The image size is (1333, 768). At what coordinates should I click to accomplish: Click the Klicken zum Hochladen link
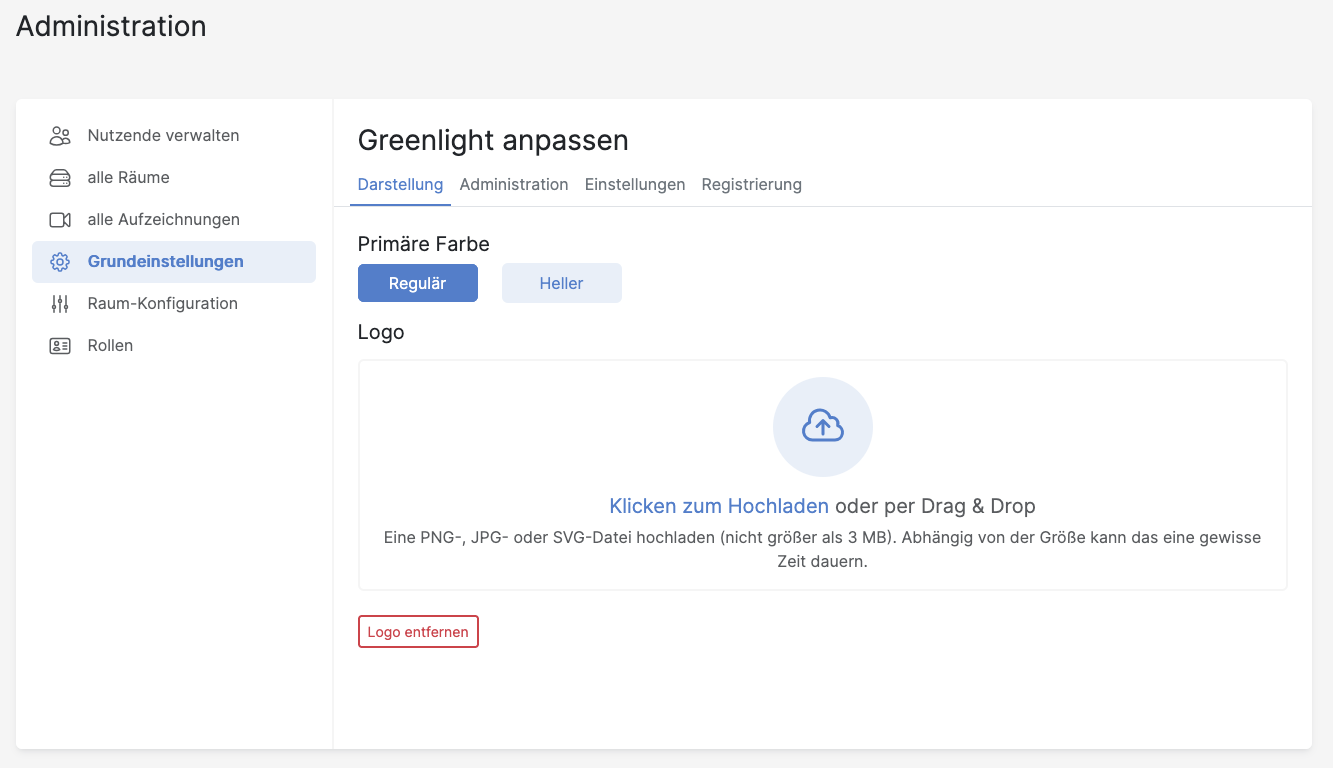click(719, 506)
